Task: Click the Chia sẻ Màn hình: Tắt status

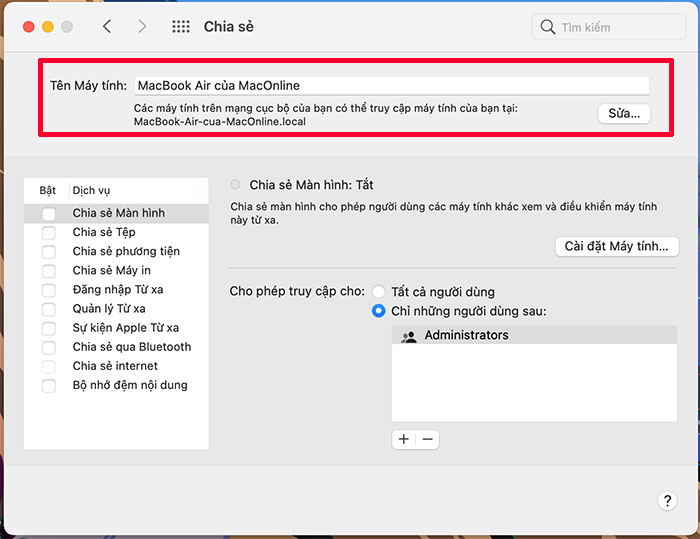Action: click(311, 185)
